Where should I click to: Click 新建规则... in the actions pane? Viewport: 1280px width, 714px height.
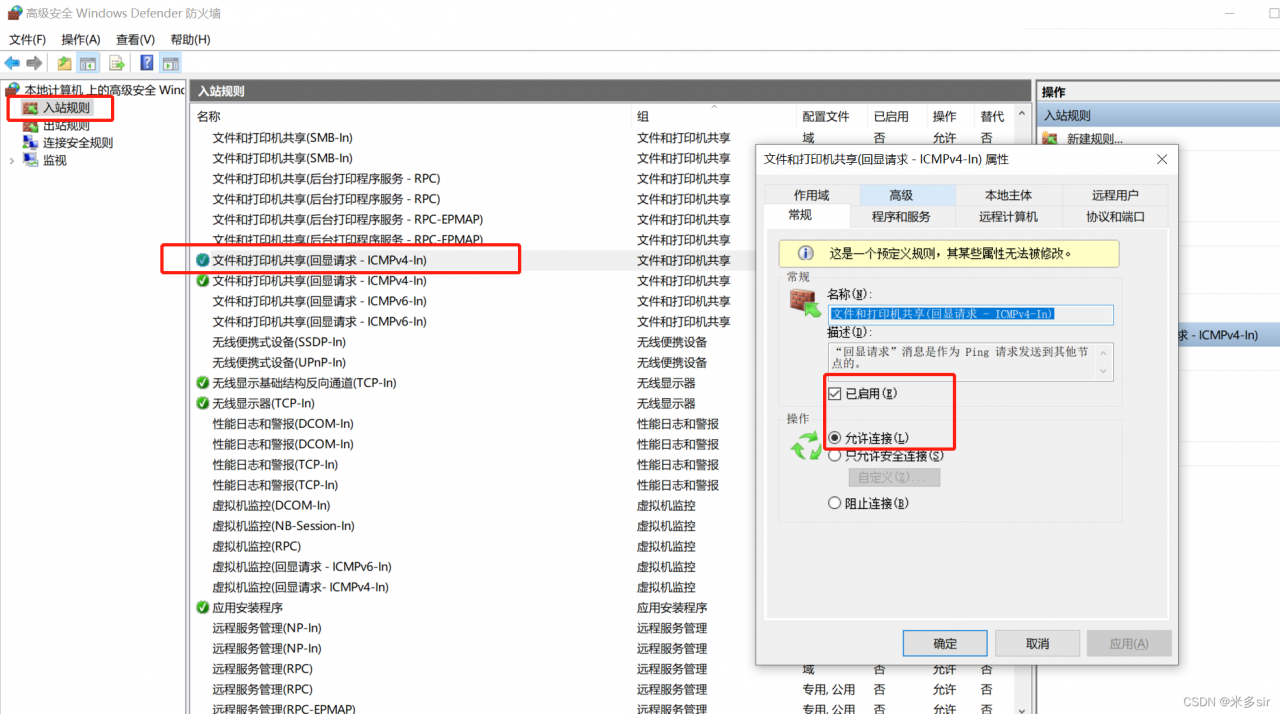click(1095, 139)
